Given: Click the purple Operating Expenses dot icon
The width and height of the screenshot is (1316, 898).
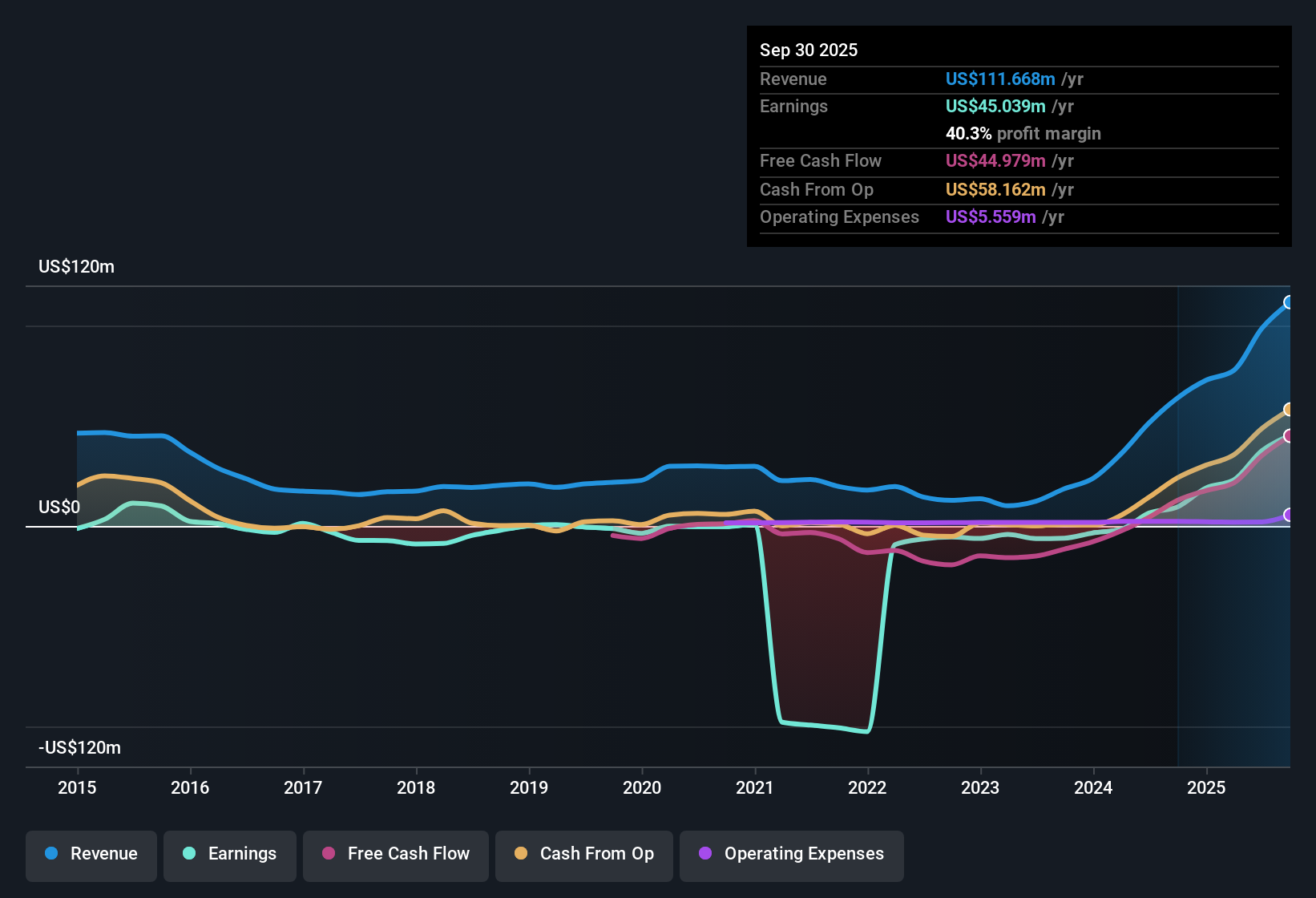Looking at the screenshot, I should pyautogui.click(x=704, y=854).
